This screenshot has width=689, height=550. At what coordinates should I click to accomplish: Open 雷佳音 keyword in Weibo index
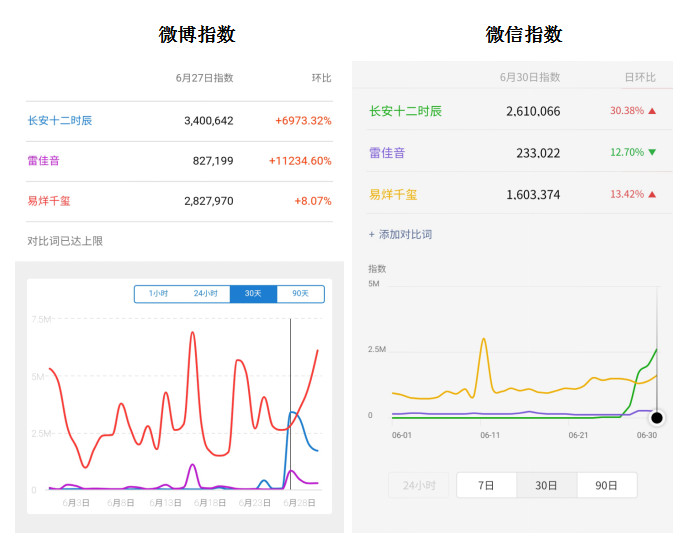pyautogui.click(x=44, y=161)
